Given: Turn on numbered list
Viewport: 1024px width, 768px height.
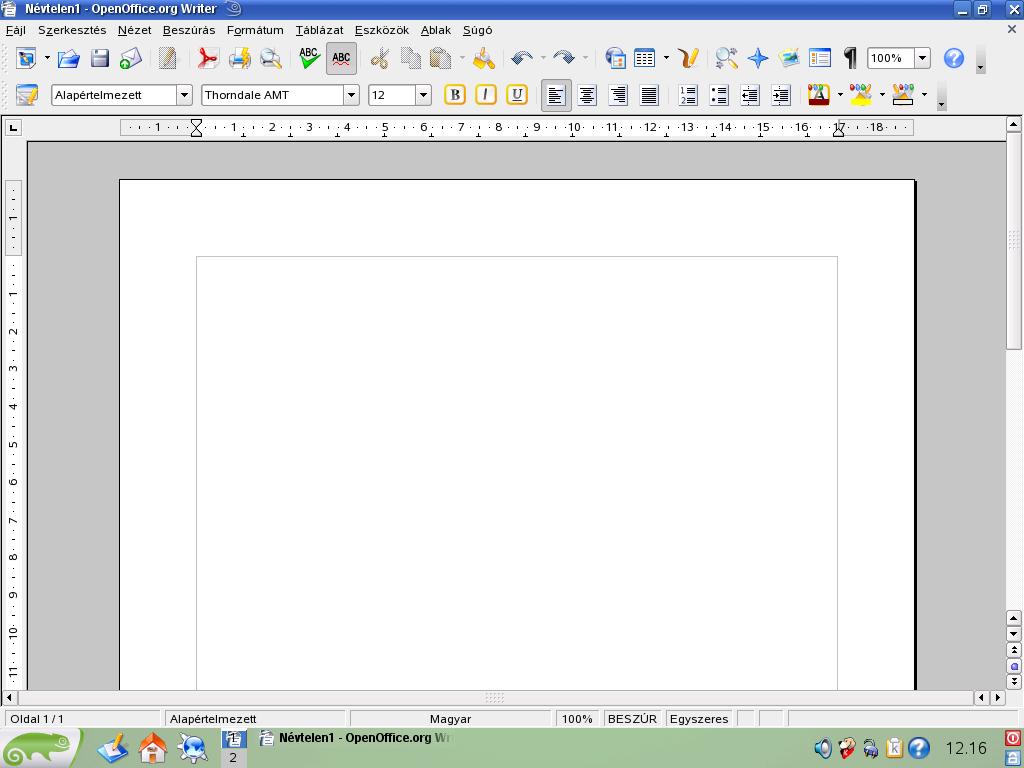Looking at the screenshot, I should (688, 95).
